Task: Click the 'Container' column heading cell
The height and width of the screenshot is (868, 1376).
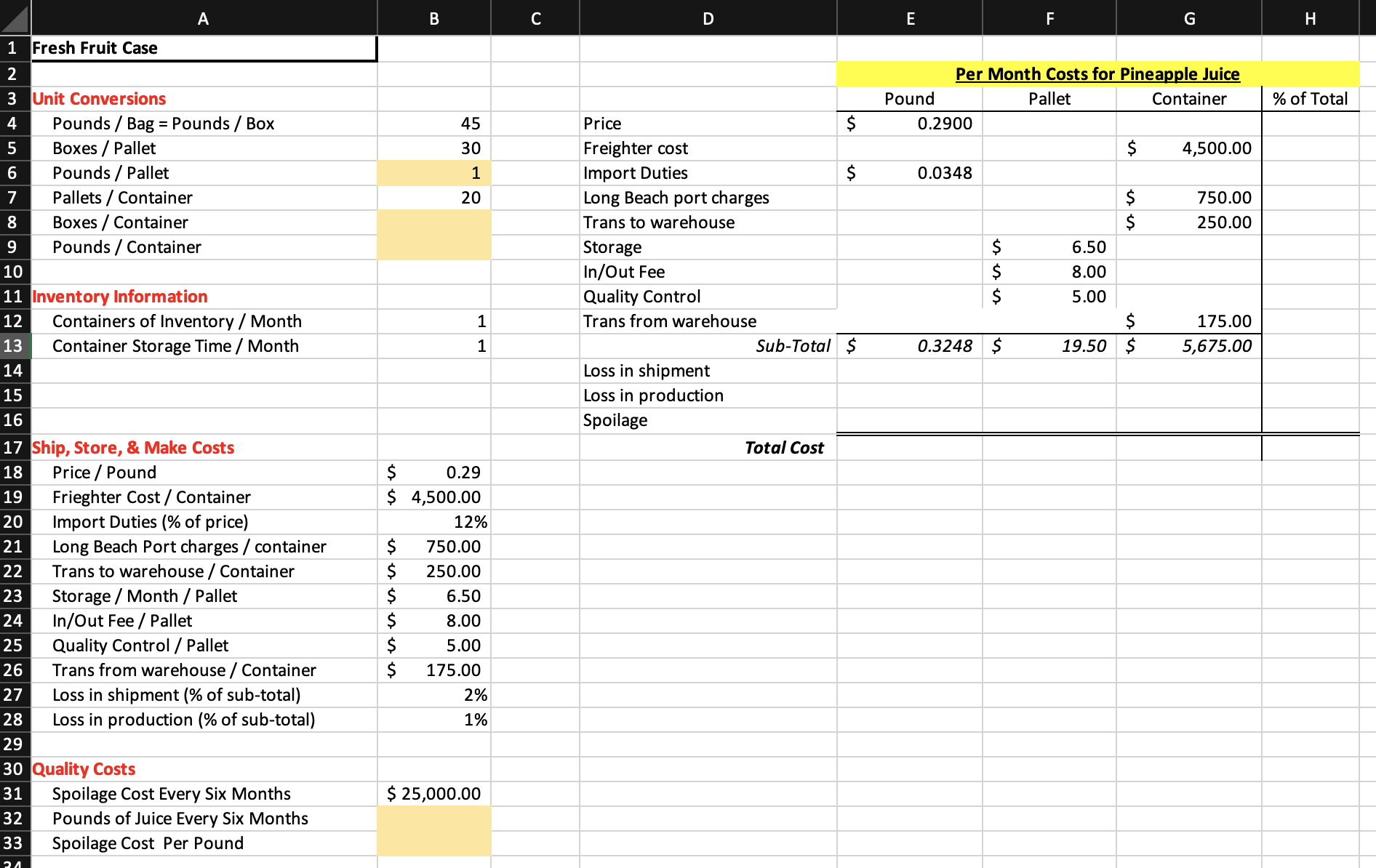Action: click(x=1189, y=99)
